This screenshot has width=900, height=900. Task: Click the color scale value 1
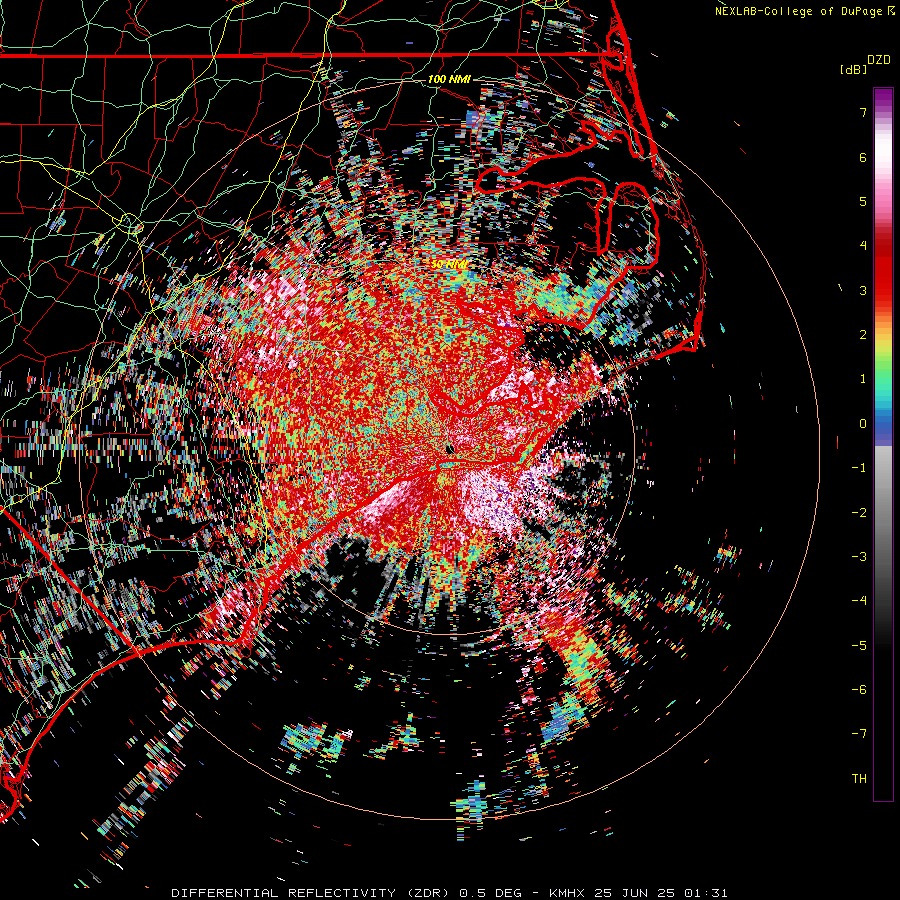click(863, 379)
